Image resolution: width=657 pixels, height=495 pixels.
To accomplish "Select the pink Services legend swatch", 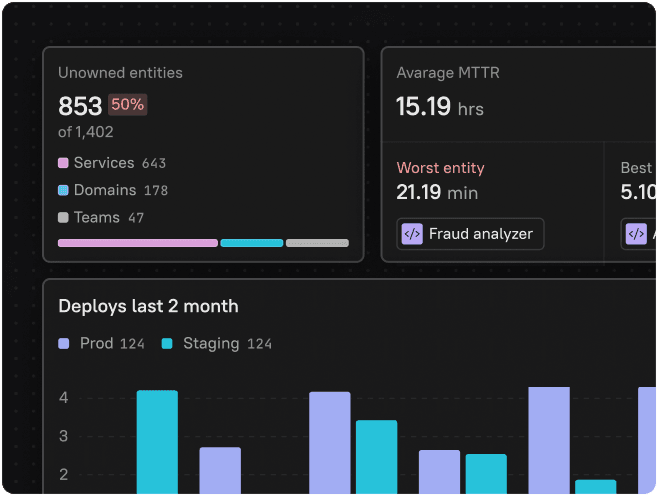I will point(64,163).
